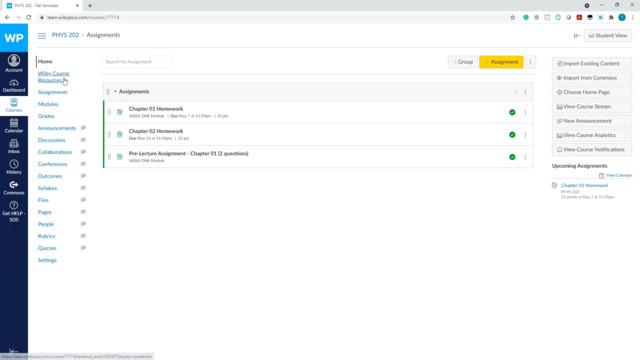The height and width of the screenshot is (360, 640).
Task: Open Announcements in course navigation
Action: pyautogui.click(x=57, y=128)
